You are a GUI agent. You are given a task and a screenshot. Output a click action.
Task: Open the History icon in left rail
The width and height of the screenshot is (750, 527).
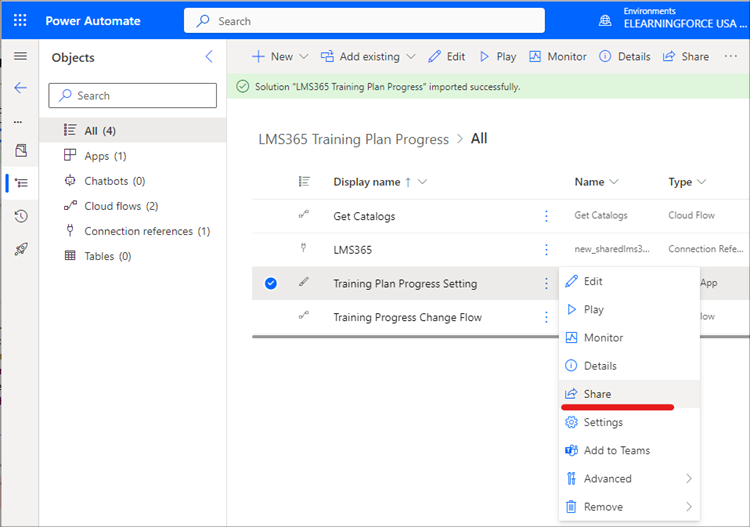tap(20, 216)
